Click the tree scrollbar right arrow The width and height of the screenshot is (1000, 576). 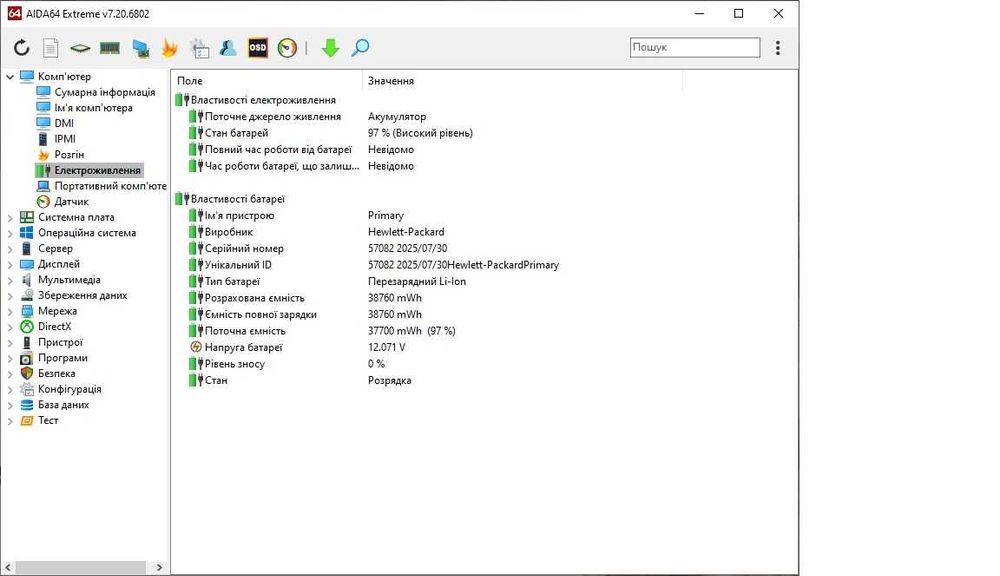(159, 567)
